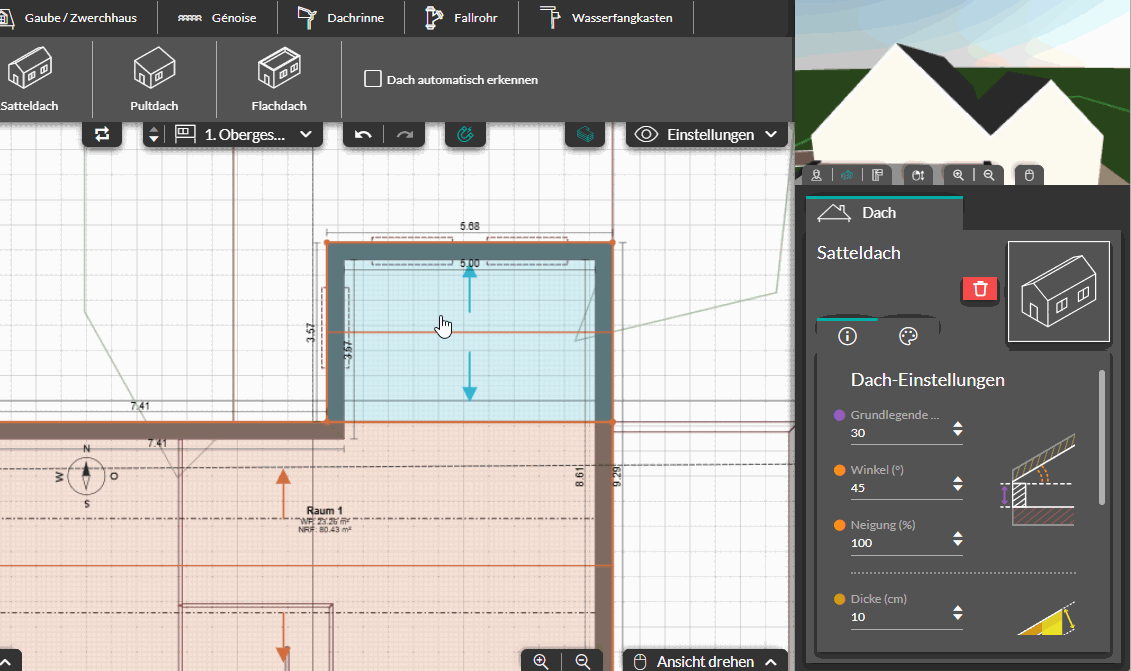Zoom in on the 3D preview

[x=958, y=175]
